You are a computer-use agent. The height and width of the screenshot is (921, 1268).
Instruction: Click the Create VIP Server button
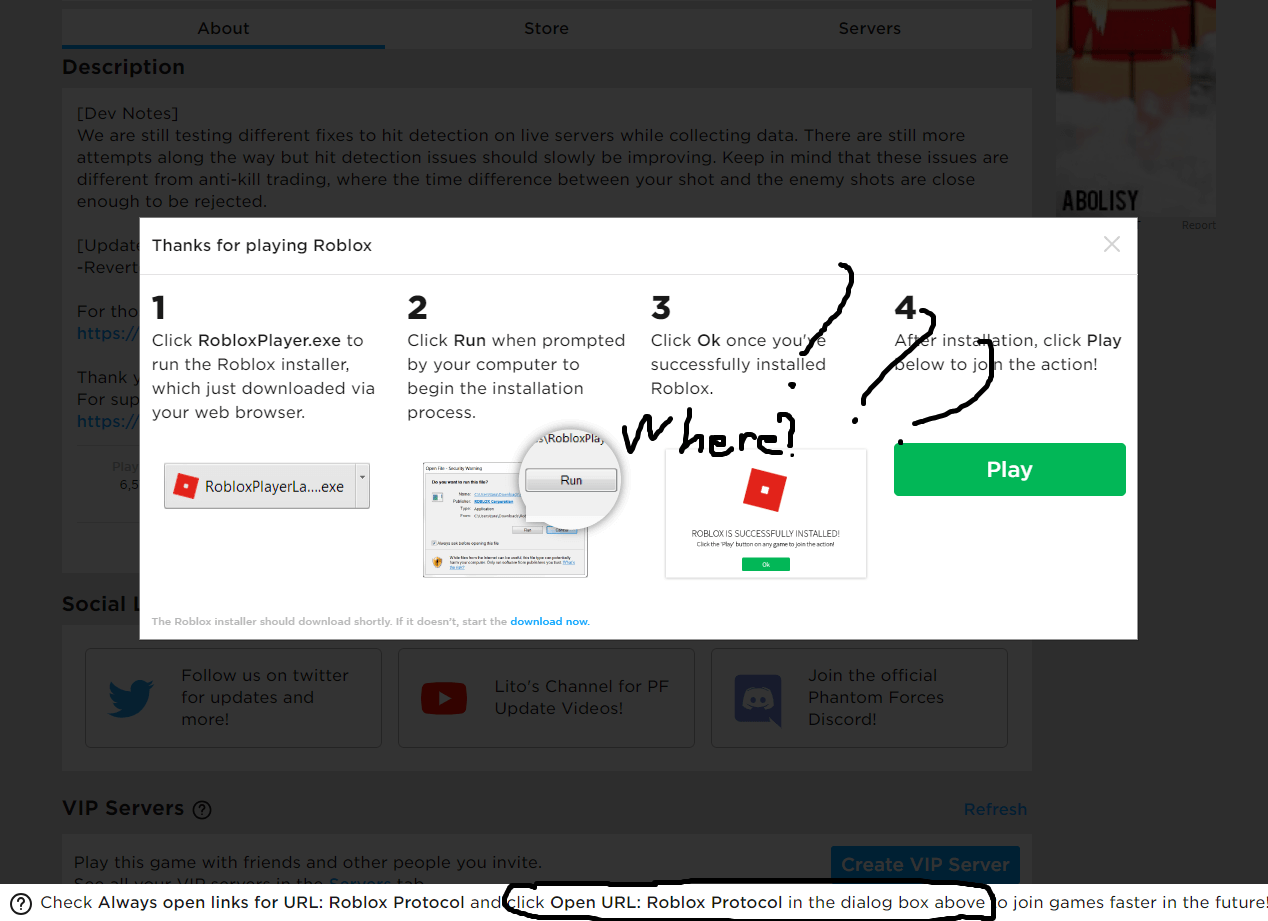925,864
